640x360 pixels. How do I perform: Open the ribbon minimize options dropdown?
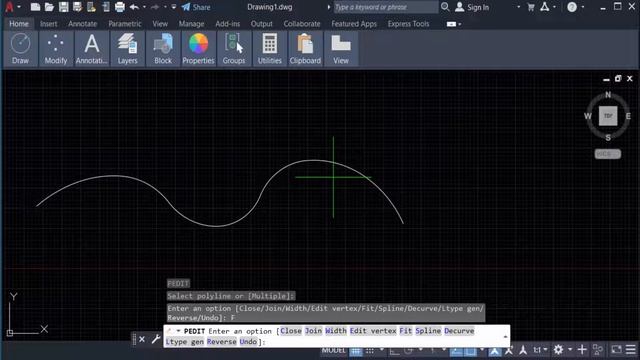pyautogui.click(x=460, y=24)
